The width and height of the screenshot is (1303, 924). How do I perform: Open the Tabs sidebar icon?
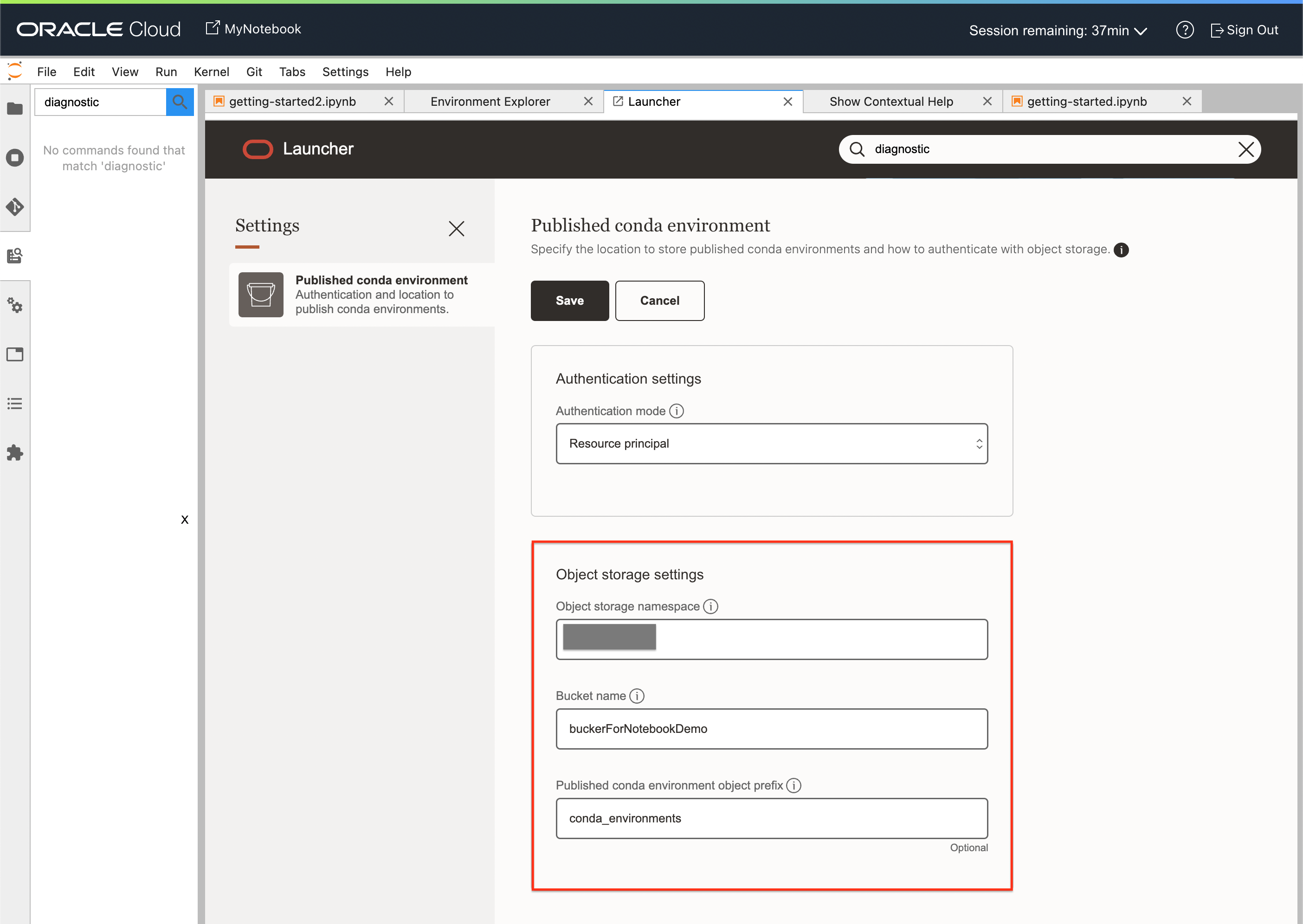coord(15,354)
